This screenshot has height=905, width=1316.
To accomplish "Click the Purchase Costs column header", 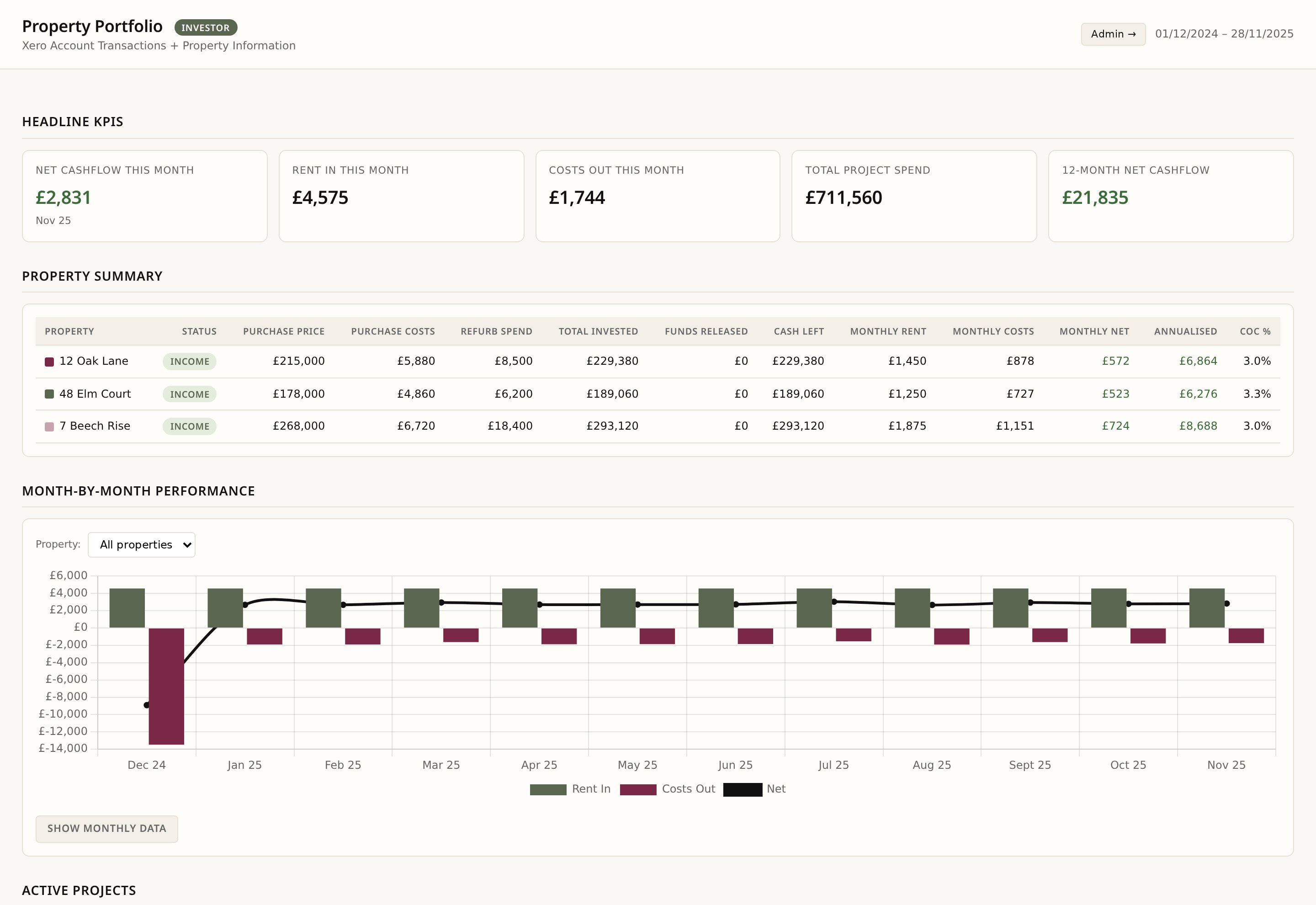I will pos(393,331).
